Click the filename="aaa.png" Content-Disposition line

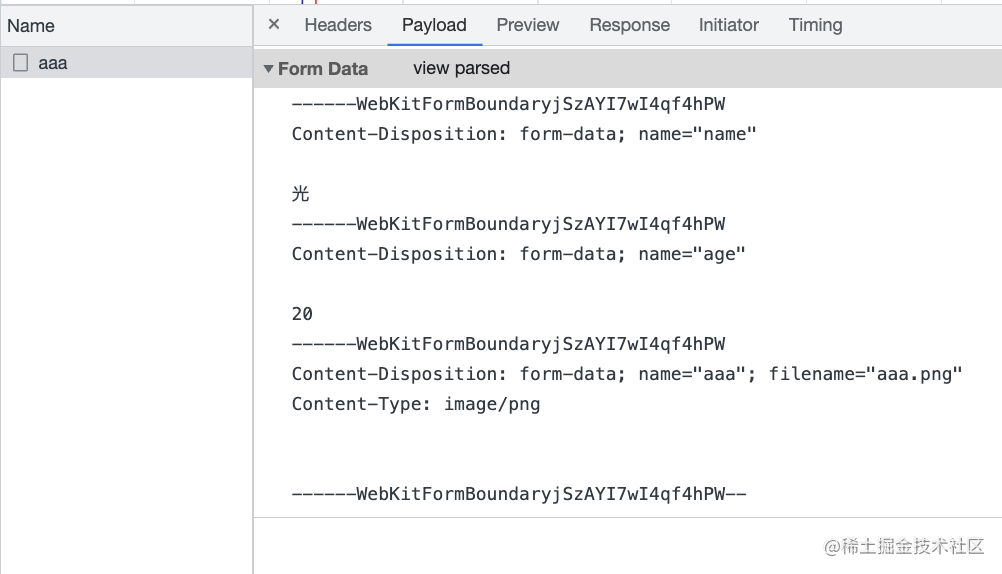pos(627,374)
